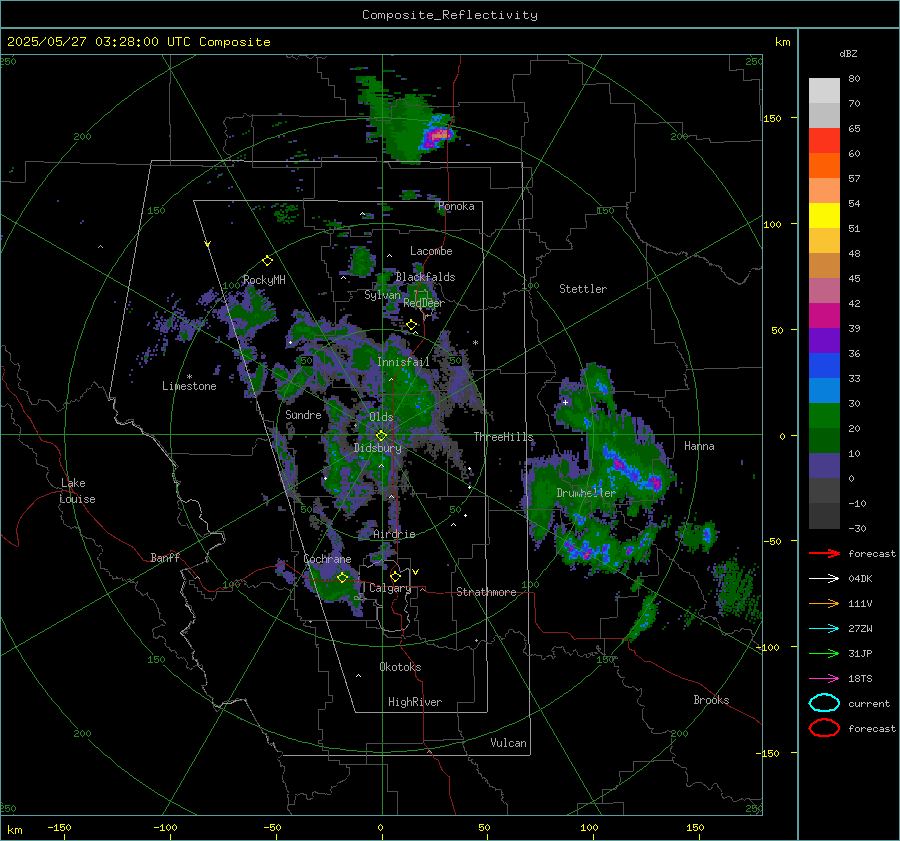Select the Airdrie label
This screenshot has width=900, height=841.
click(x=394, y=534)
